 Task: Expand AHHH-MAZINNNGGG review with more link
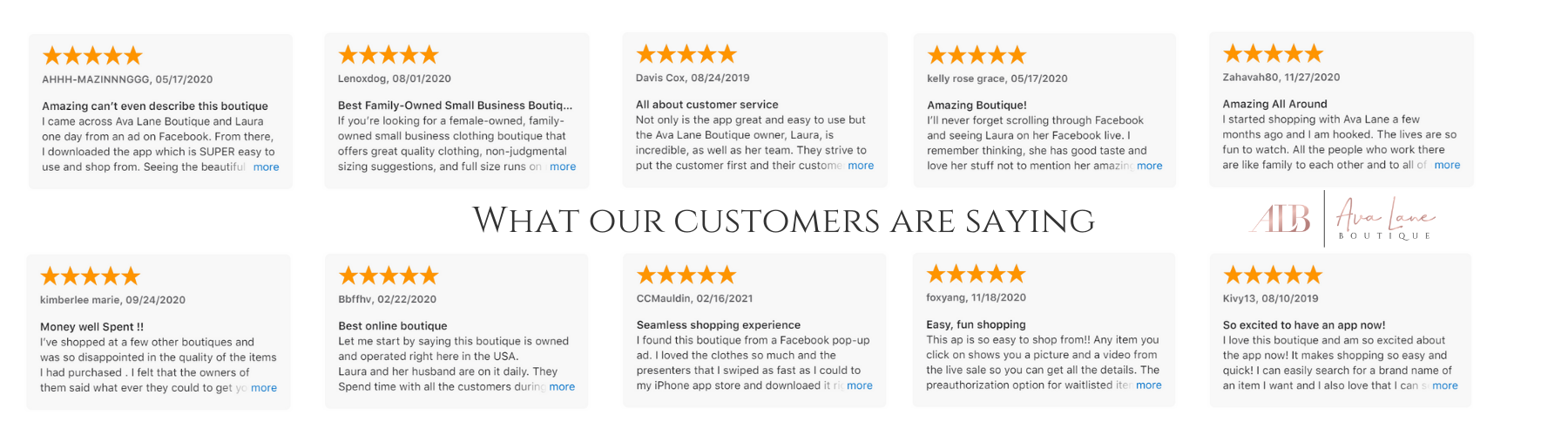click(x=266, y=167)
